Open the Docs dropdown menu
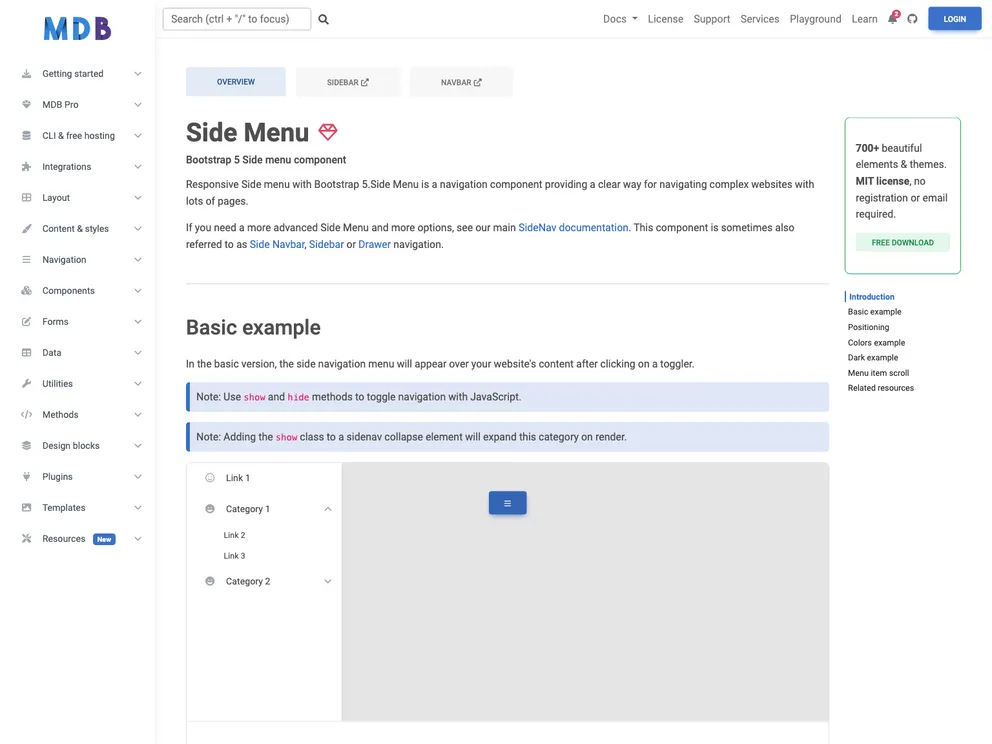The image size is (992, 744). click(619, 18)
